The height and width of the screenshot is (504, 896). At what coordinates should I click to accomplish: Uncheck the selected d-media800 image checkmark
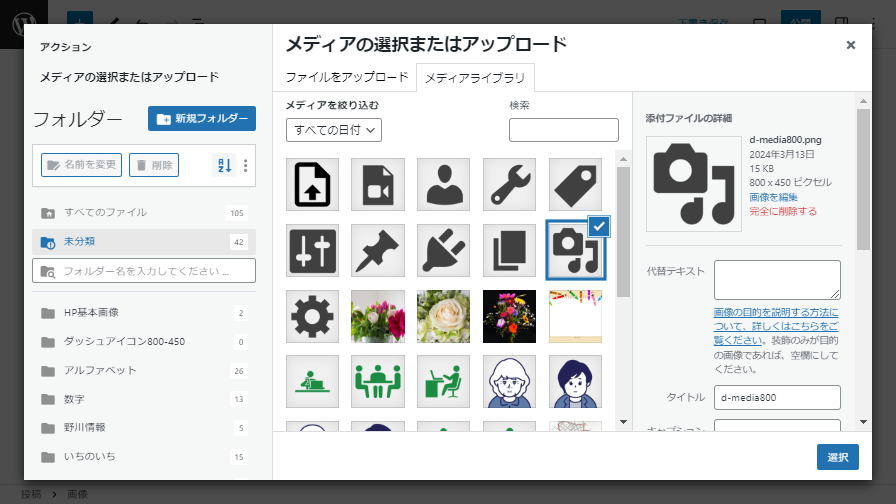click(598, 227)
